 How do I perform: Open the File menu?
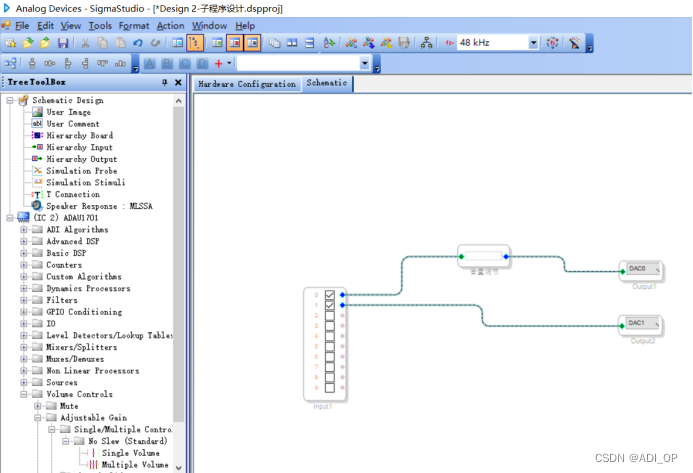coord(22,26)
